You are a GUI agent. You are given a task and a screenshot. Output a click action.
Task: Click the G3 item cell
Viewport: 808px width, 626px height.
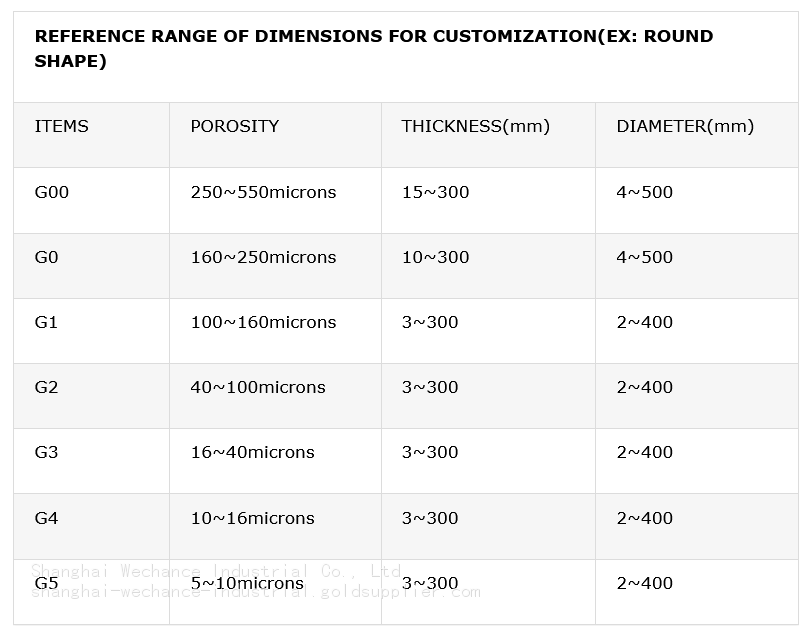[x=47, y=452]
